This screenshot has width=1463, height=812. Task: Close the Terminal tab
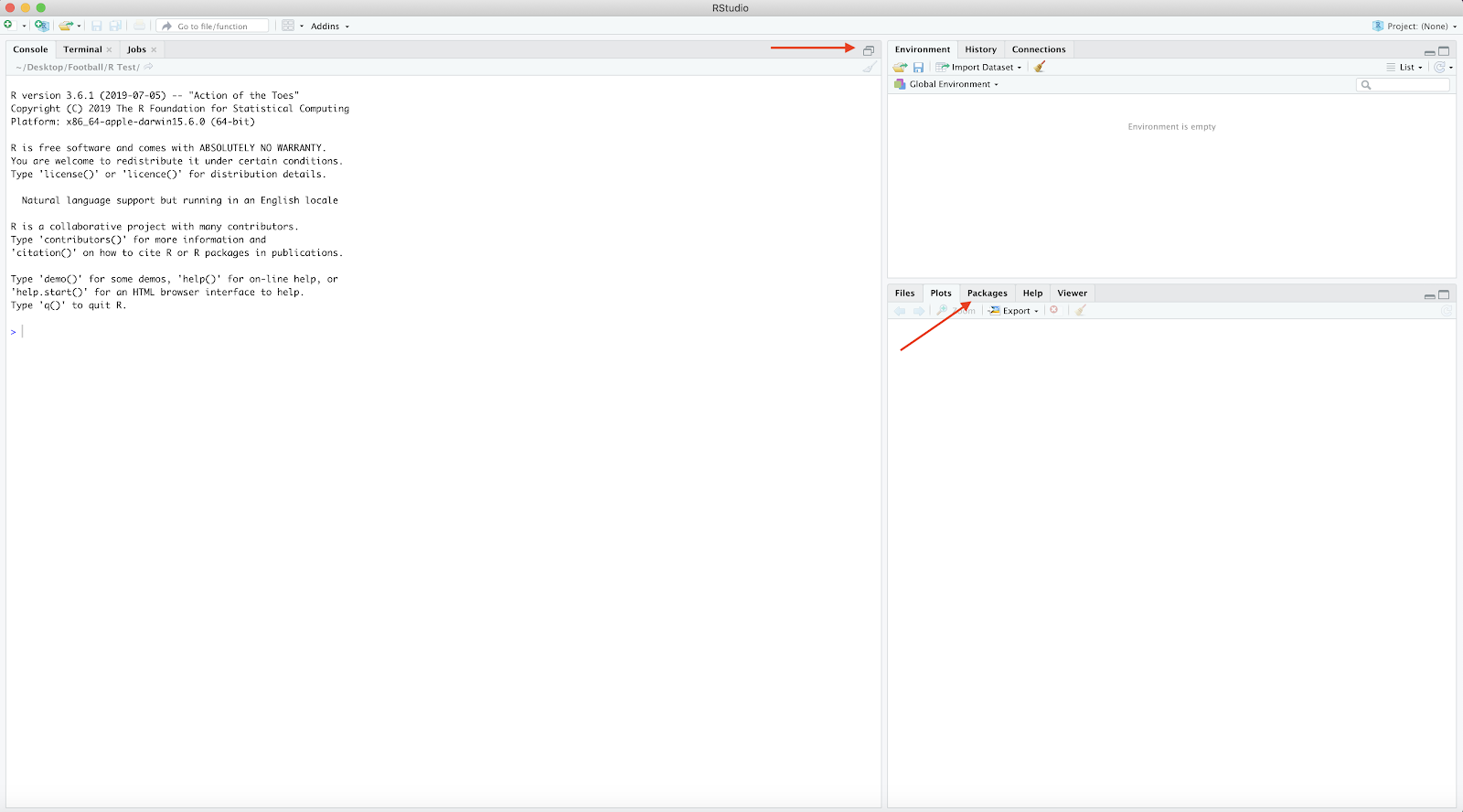110,50
